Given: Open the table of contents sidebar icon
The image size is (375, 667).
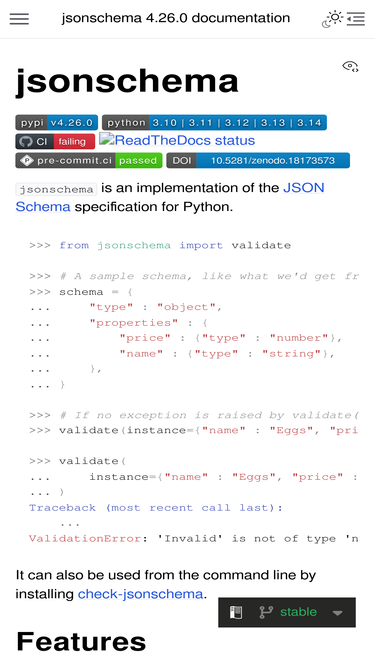Looking at the screenshot, I should pos(356,19).
